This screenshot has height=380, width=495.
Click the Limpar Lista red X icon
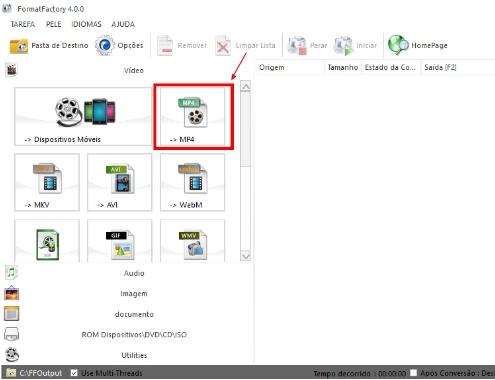coord(223,45)
